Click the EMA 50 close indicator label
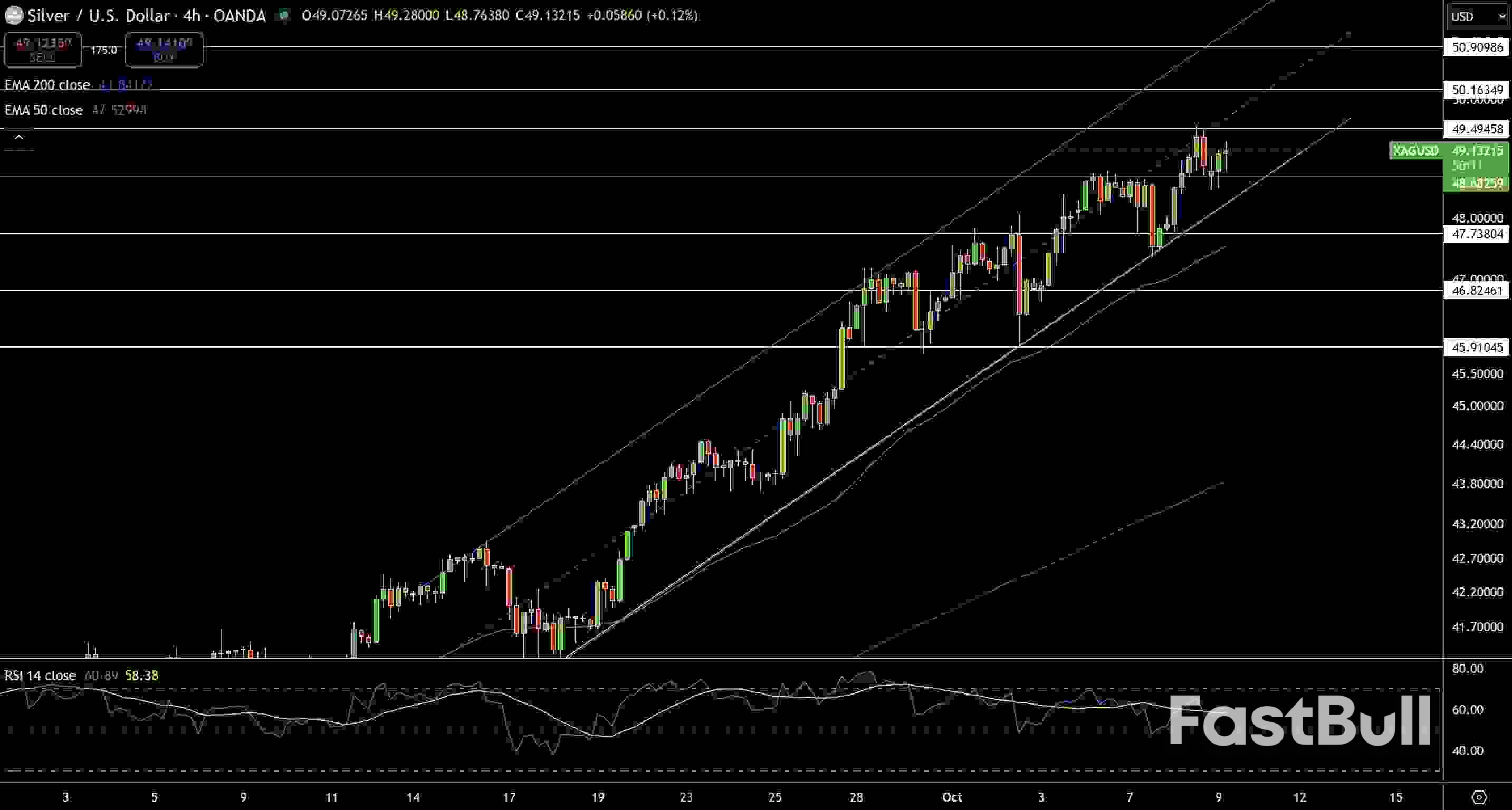The width and height of the screenshot is (1512, 810). coord(42,110)
